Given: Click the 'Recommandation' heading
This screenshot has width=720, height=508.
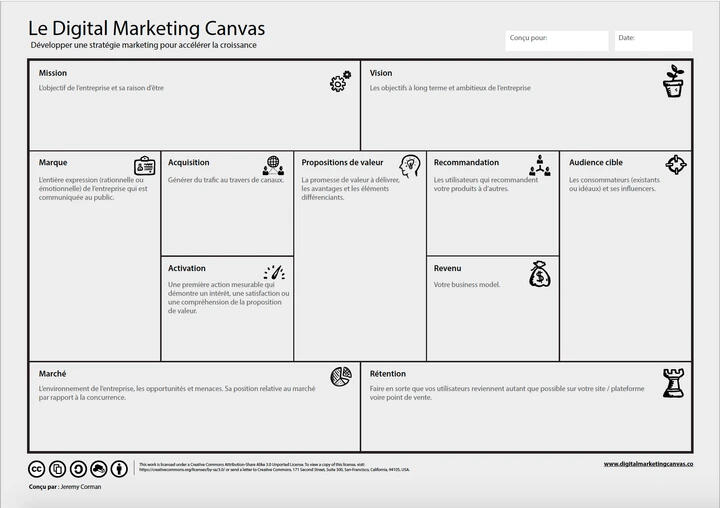Looking at the screenshot, I should [x=466, y=163].
